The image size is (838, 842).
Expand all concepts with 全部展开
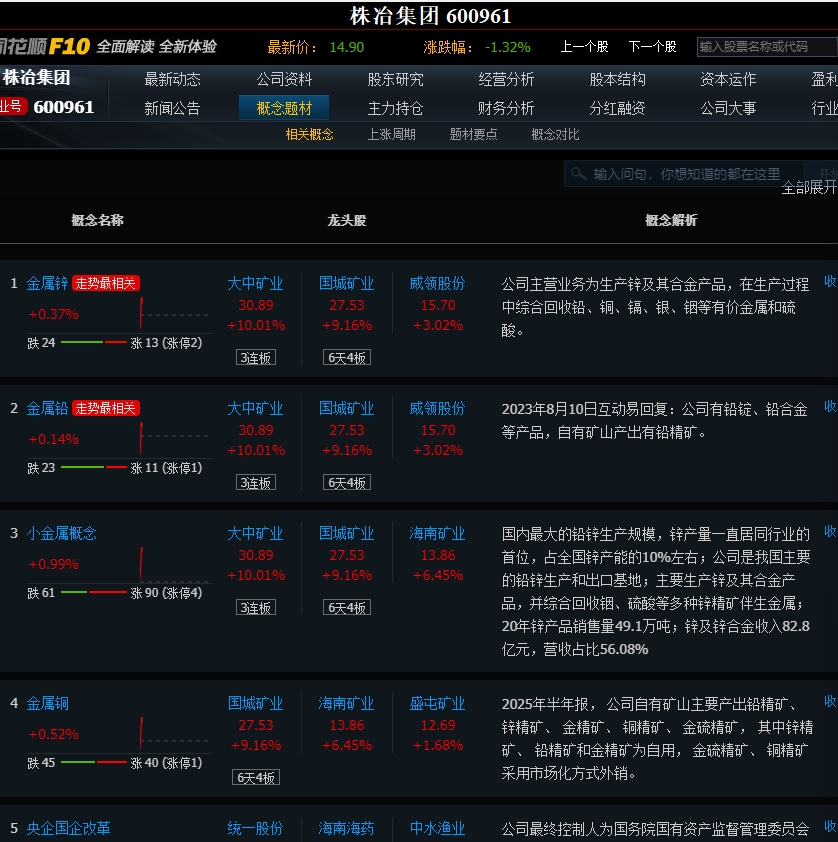[809, 187]
